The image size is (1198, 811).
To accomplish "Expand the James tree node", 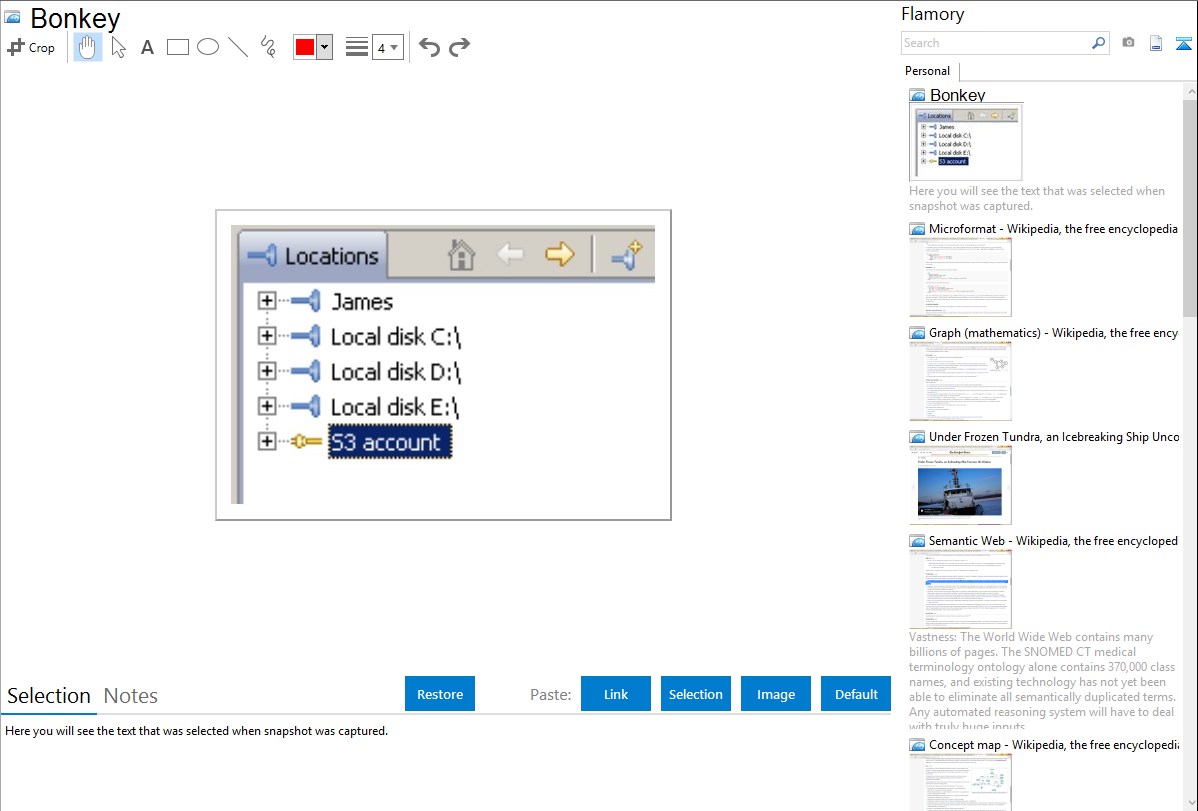I will (x=266, y=300).
